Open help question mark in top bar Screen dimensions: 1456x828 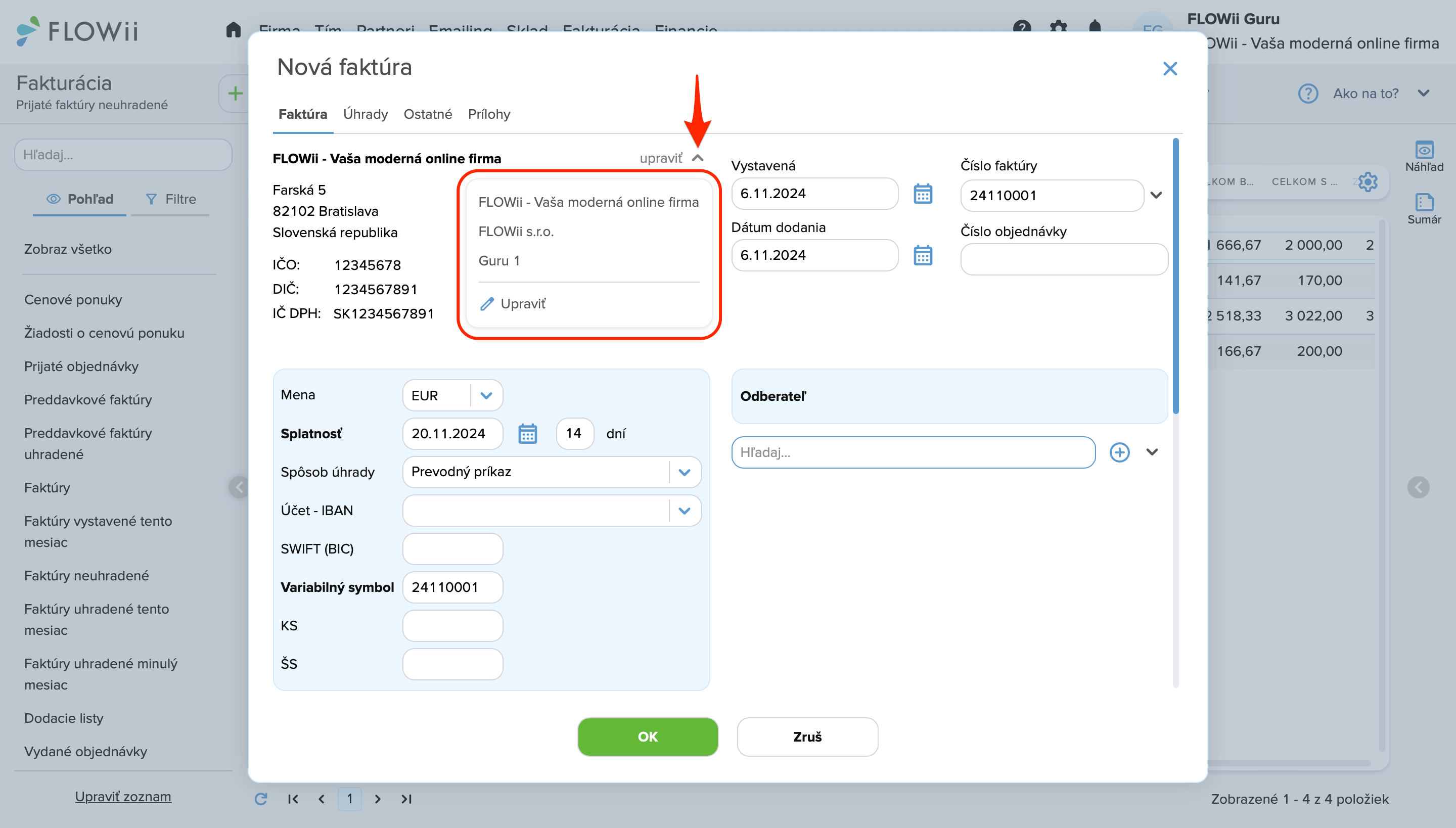coord(1022,27)
